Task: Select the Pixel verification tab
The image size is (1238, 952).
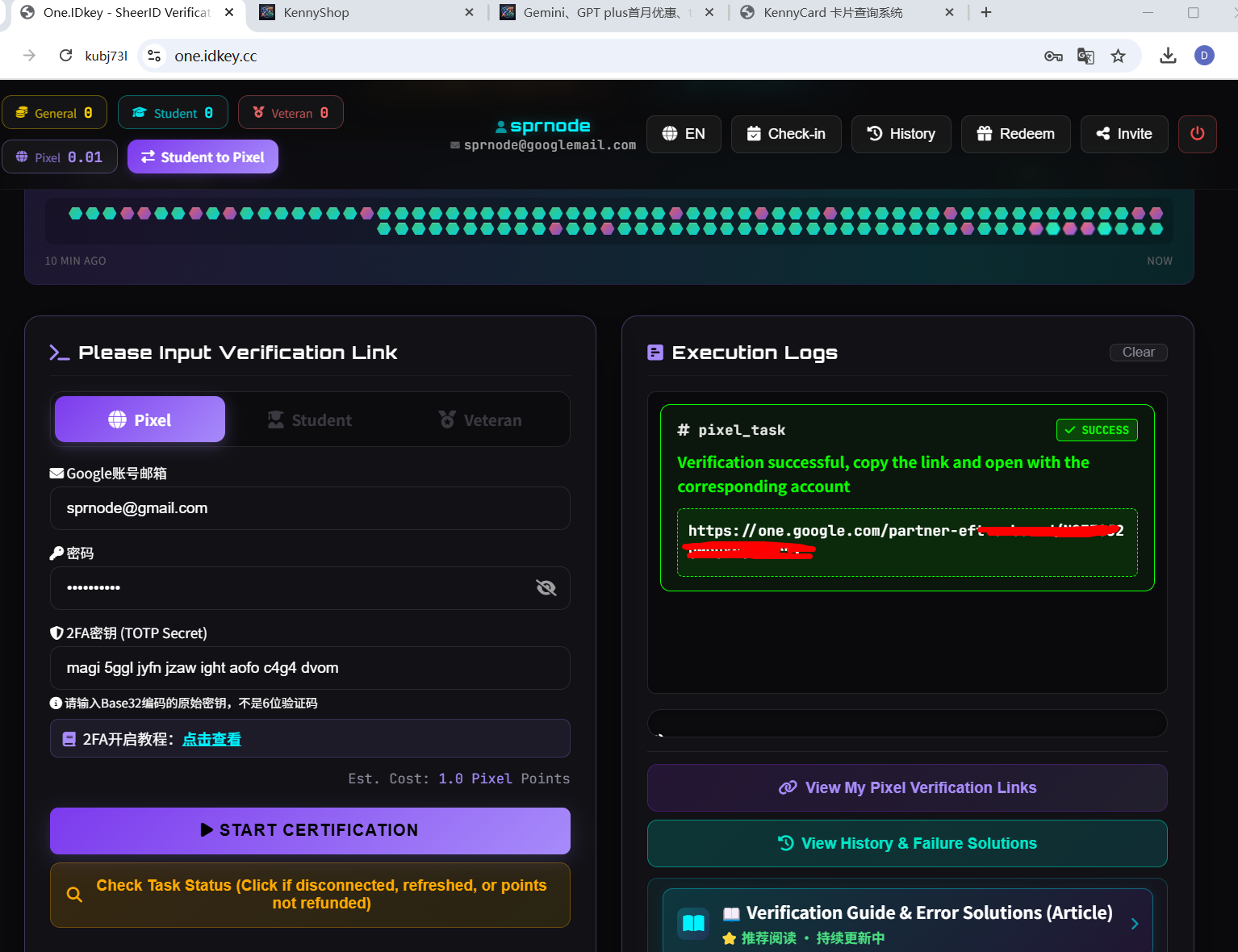Action: pos(140,420)
